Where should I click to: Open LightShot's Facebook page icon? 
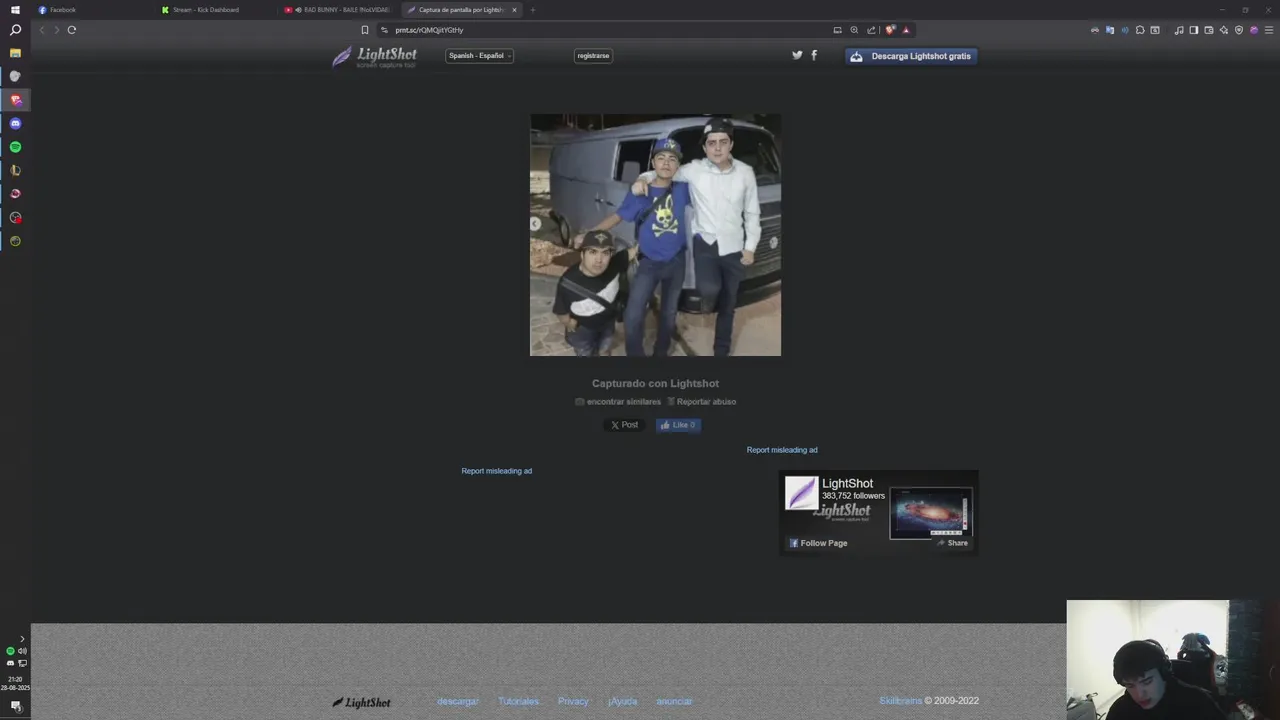814,55
